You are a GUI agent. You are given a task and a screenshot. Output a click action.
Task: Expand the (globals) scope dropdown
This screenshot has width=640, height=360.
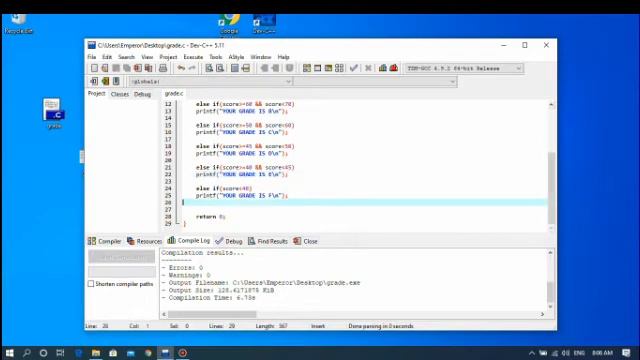(x=211, y=82)
